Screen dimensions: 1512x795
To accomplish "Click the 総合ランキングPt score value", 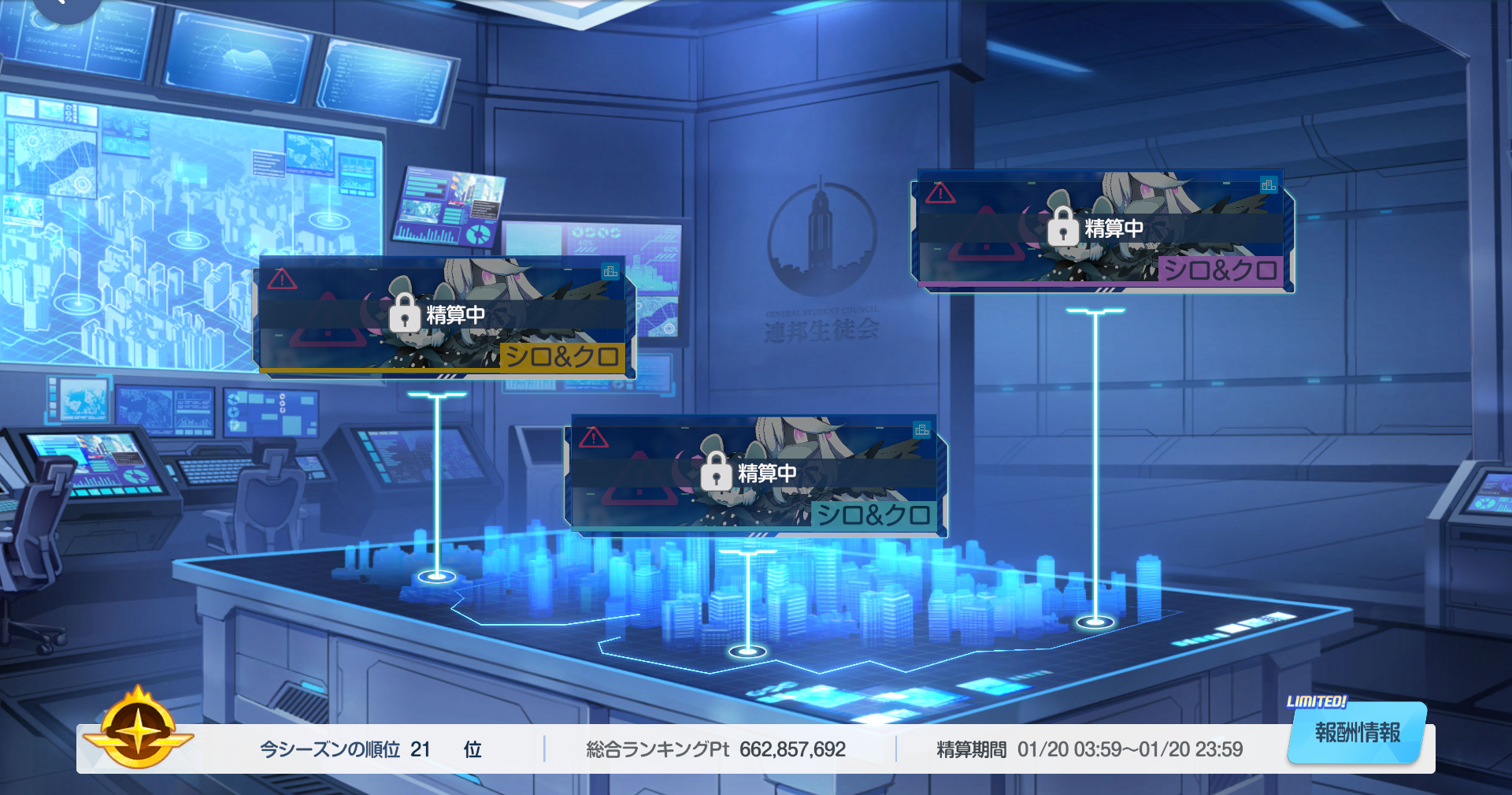I will pos(791,749).
